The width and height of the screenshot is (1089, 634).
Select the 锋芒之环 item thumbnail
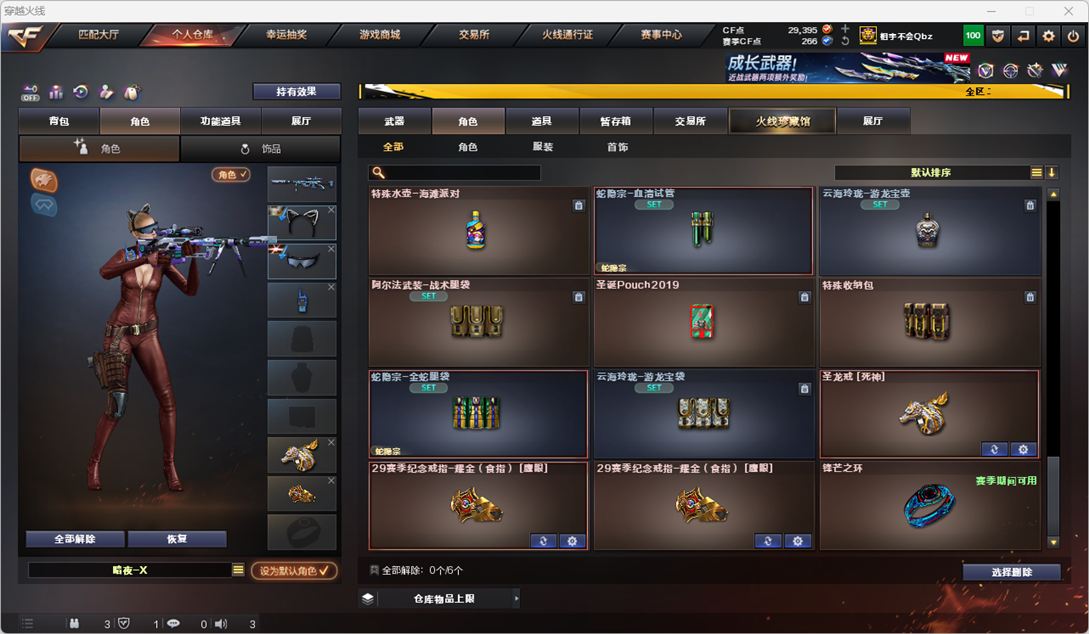tap(929, 505)
